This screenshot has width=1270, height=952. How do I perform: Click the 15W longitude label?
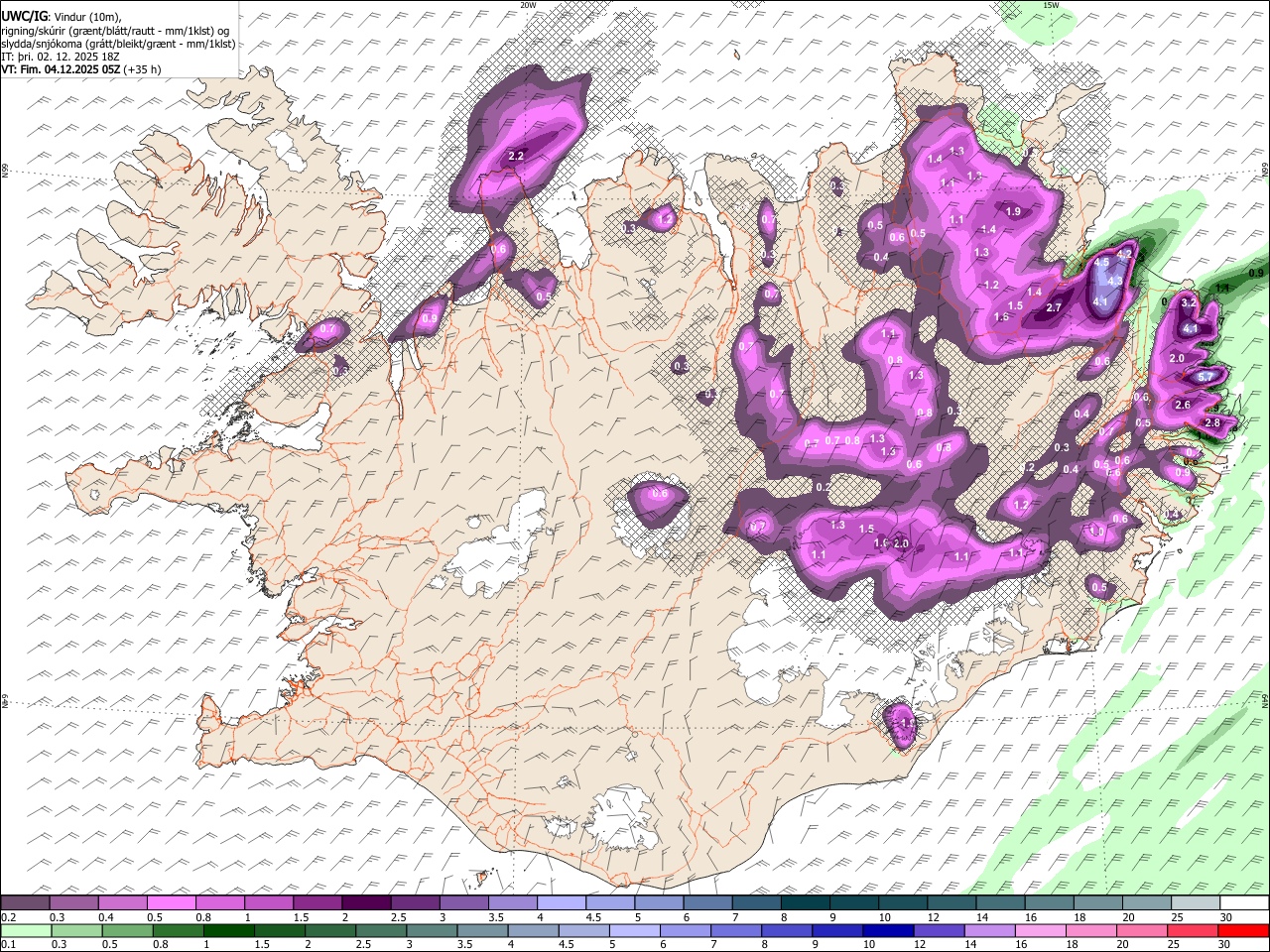pyautogui.click(x=1051, y=5)
